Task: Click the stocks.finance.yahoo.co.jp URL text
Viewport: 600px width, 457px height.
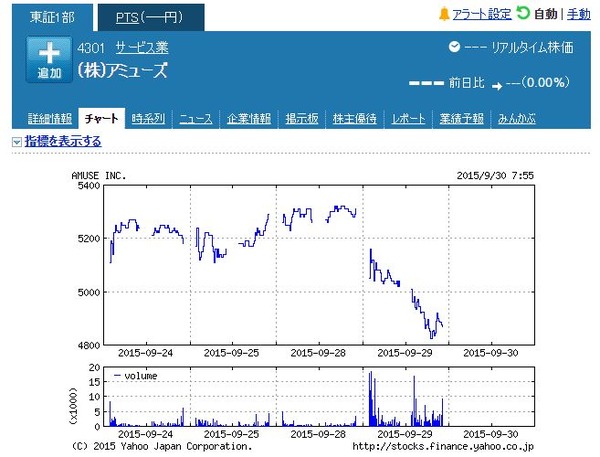Action: 443,447
